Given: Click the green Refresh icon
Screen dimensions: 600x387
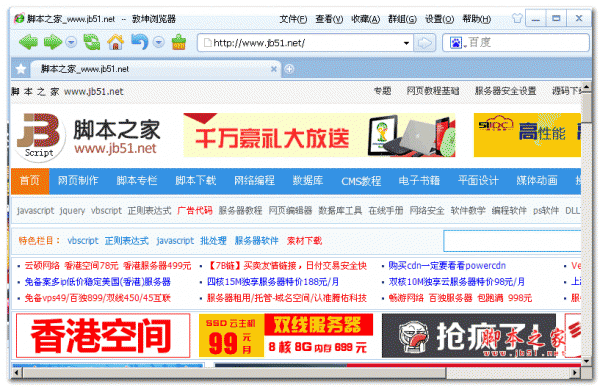Looking at the screenshot, I should (92, 42).
